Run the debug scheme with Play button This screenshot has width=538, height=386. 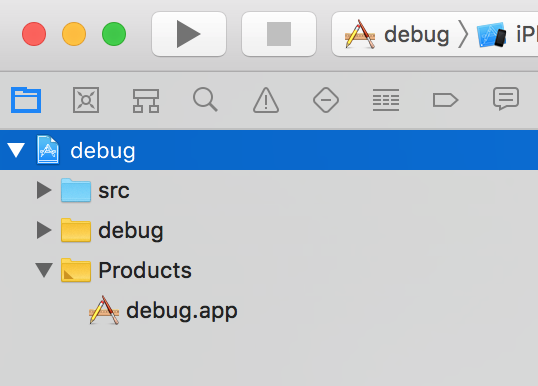pos(189,34)
